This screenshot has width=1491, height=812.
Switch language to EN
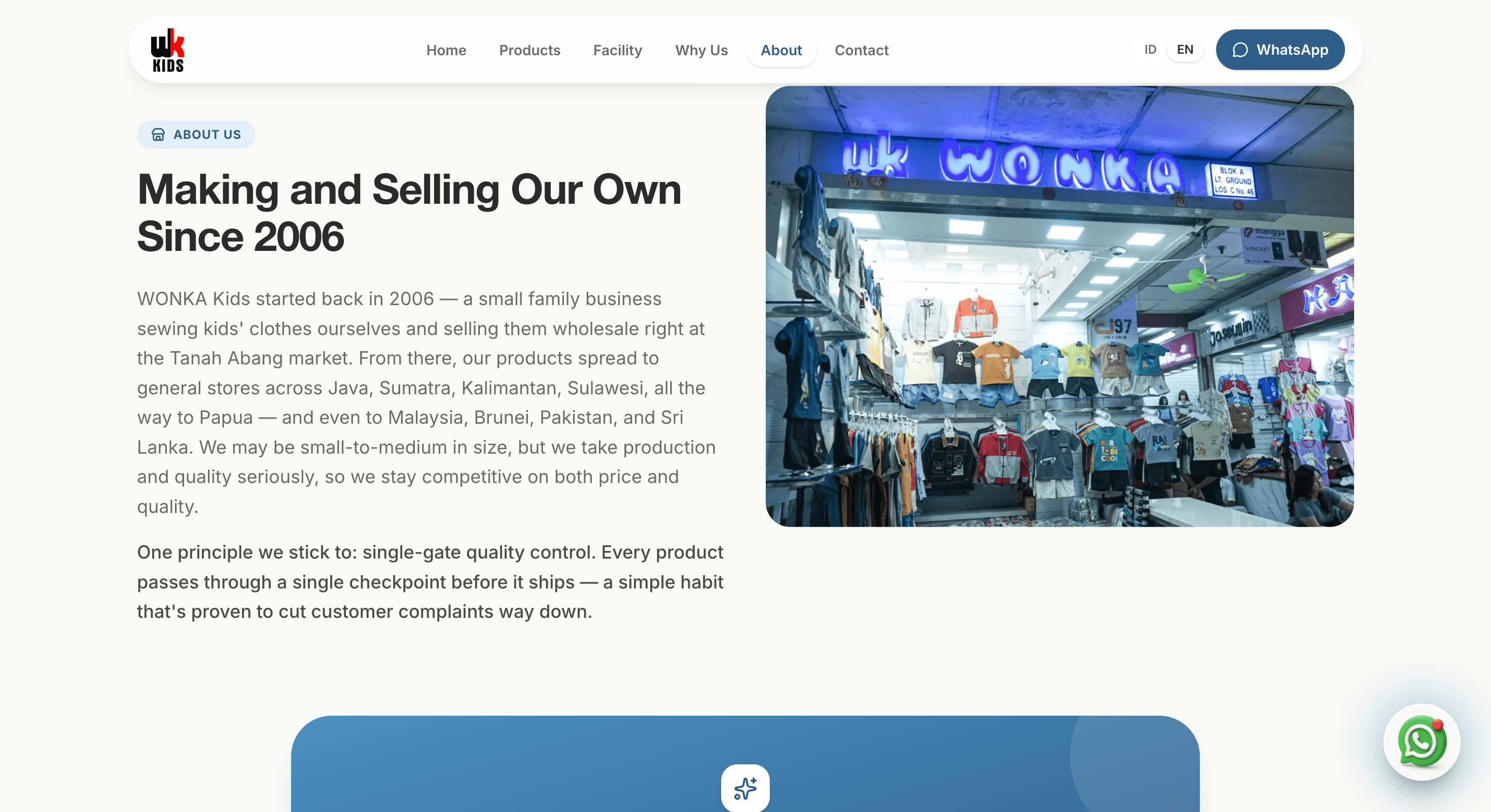pos(1185,50)
